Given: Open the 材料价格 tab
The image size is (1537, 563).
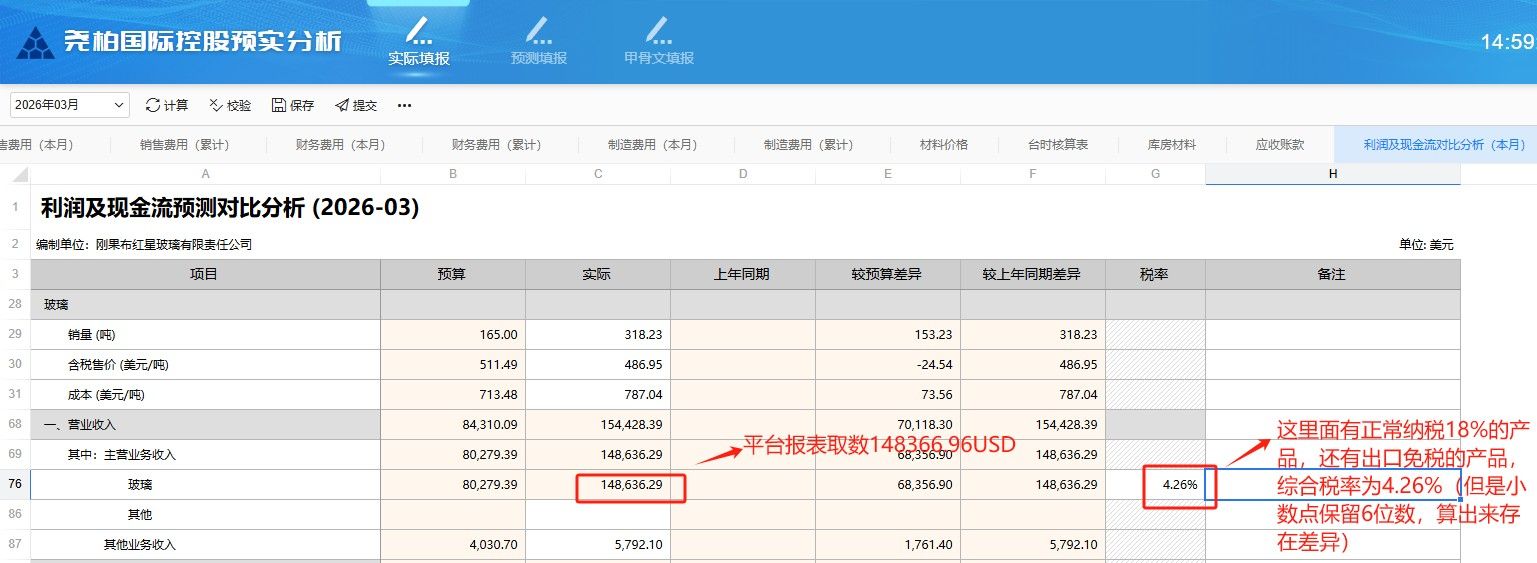Looking at the screenshot, I should pos(944,145).
